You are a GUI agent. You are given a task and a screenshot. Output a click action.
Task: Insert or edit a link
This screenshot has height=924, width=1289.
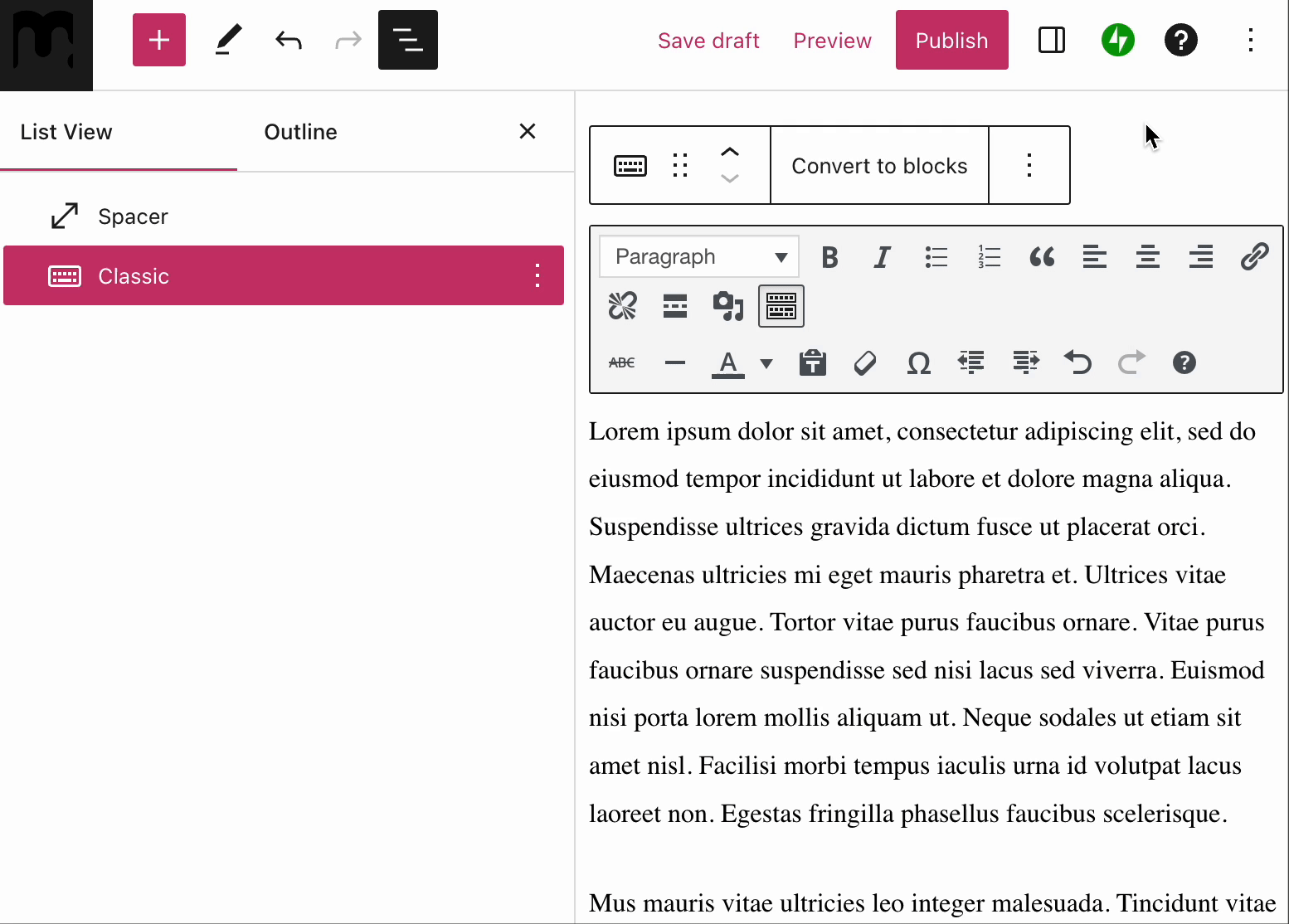click(x=1254, y=257)
